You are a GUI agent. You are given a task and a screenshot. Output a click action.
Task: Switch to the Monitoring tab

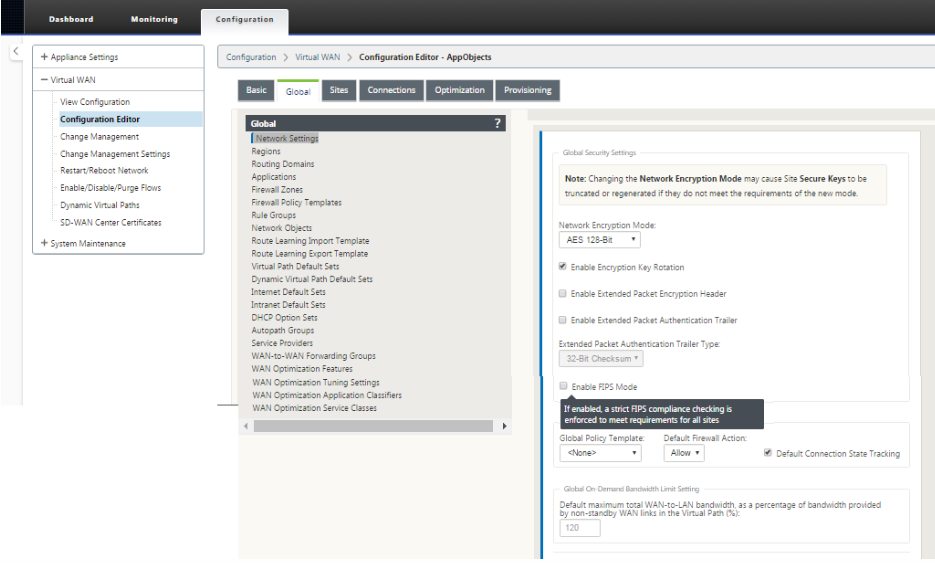click(154, 19)
